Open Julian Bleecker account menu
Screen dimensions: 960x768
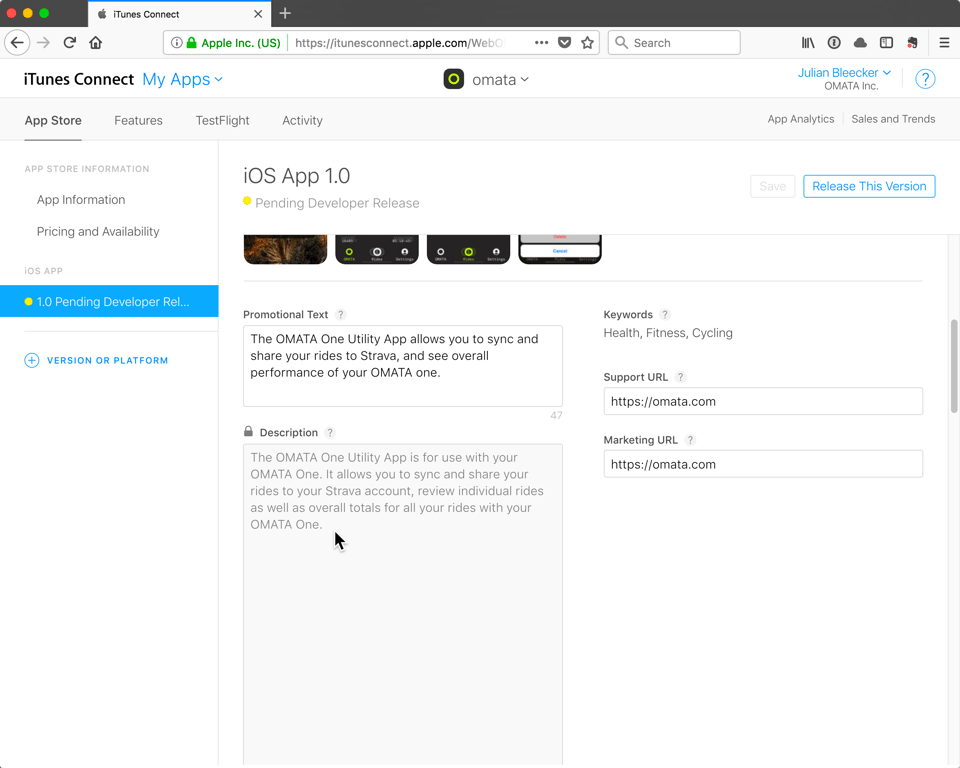(x=844, y=72)
